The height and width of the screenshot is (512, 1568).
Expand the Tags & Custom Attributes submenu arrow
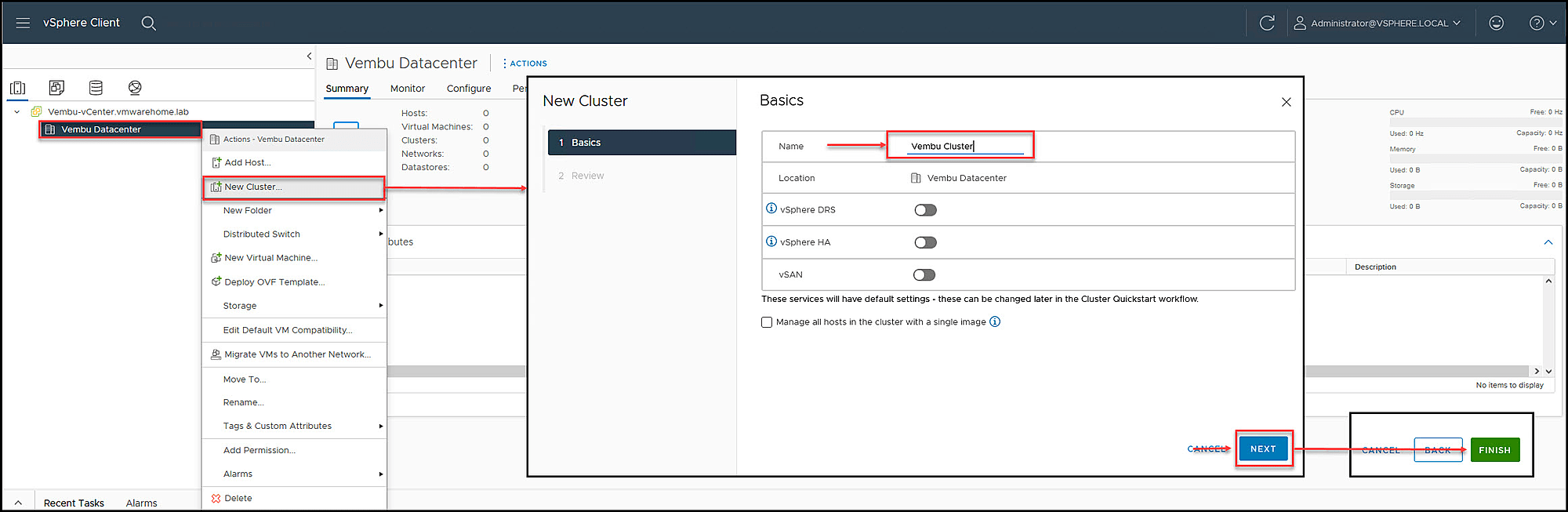381,426
